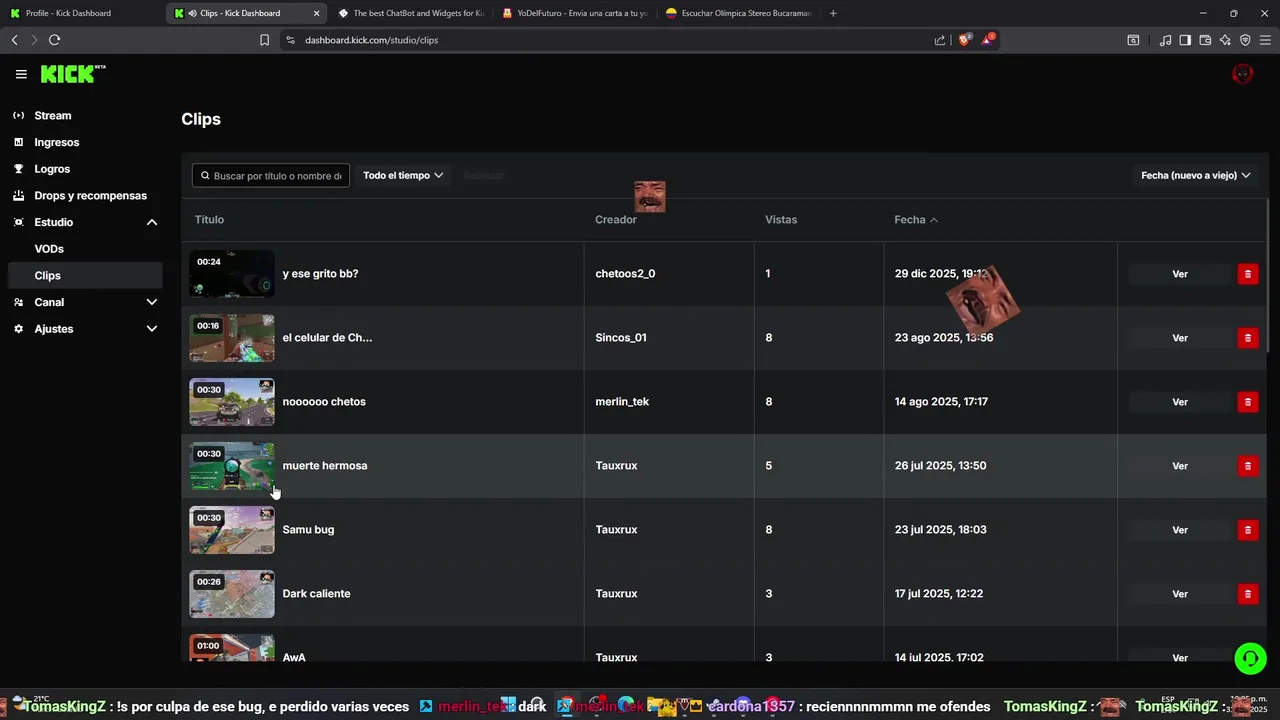Click Ver for 'muerte hermosa' clip
This screenshot has height=720, width=1280.
[x=1180, y=466]
